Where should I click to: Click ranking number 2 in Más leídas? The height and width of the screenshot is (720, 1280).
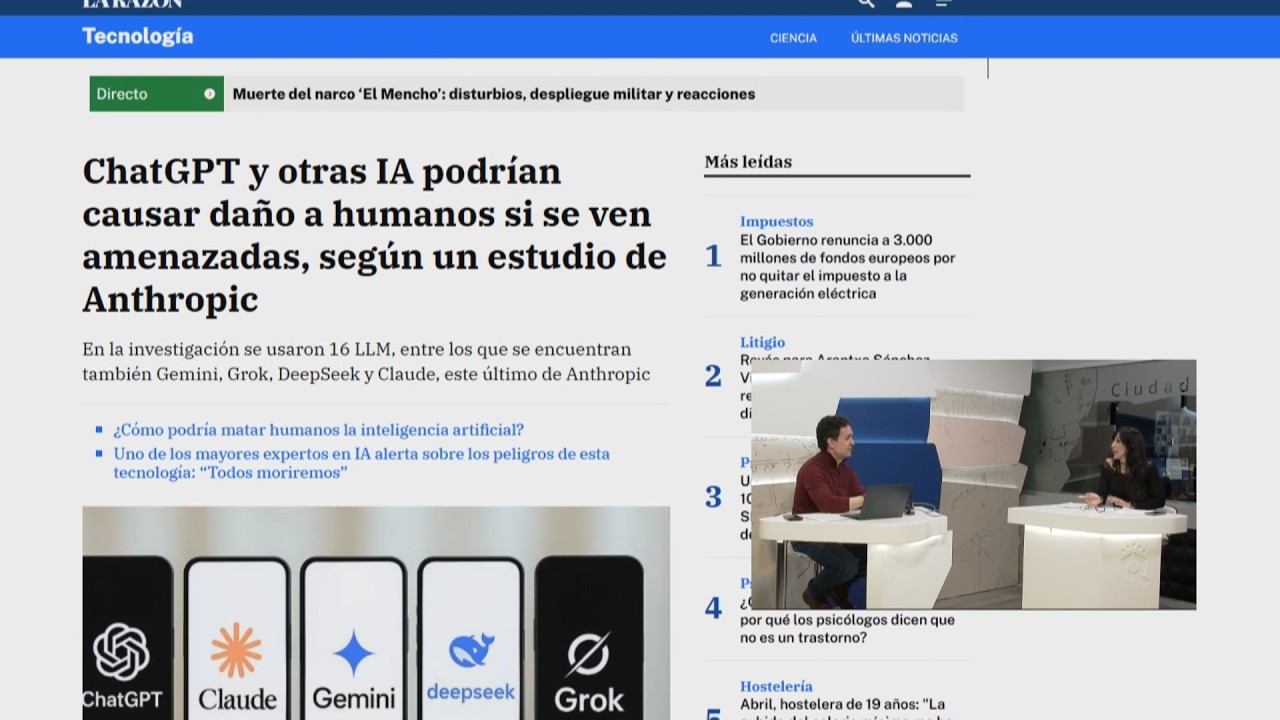(x=713, y=376)
